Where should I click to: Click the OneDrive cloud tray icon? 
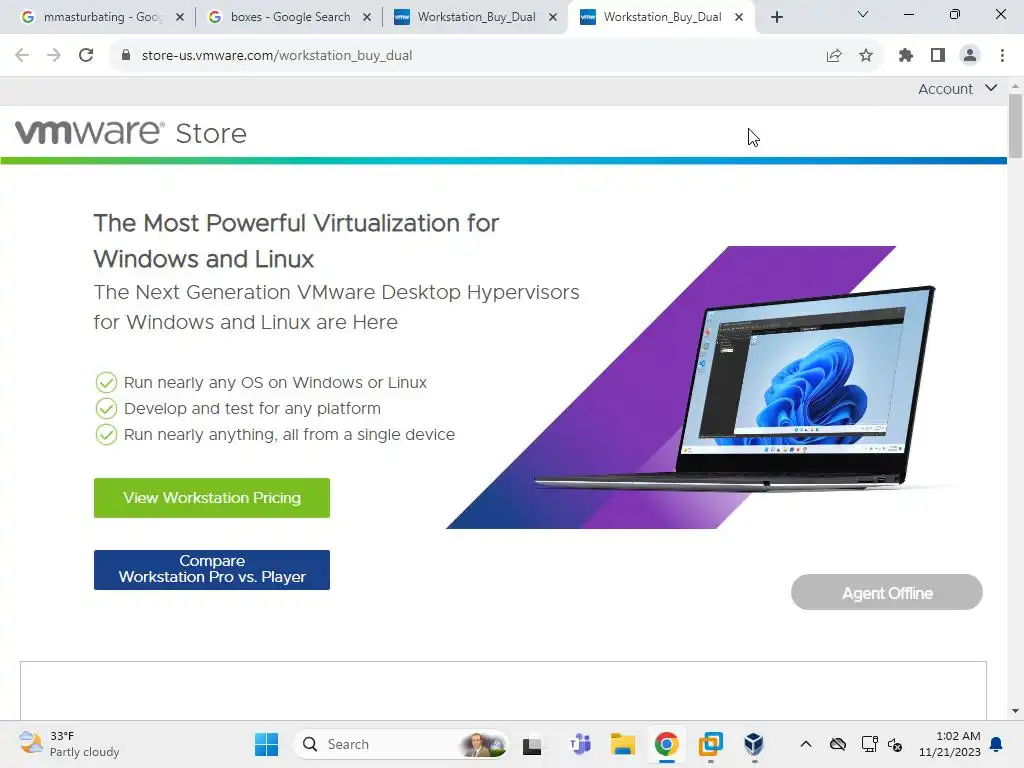837,744
